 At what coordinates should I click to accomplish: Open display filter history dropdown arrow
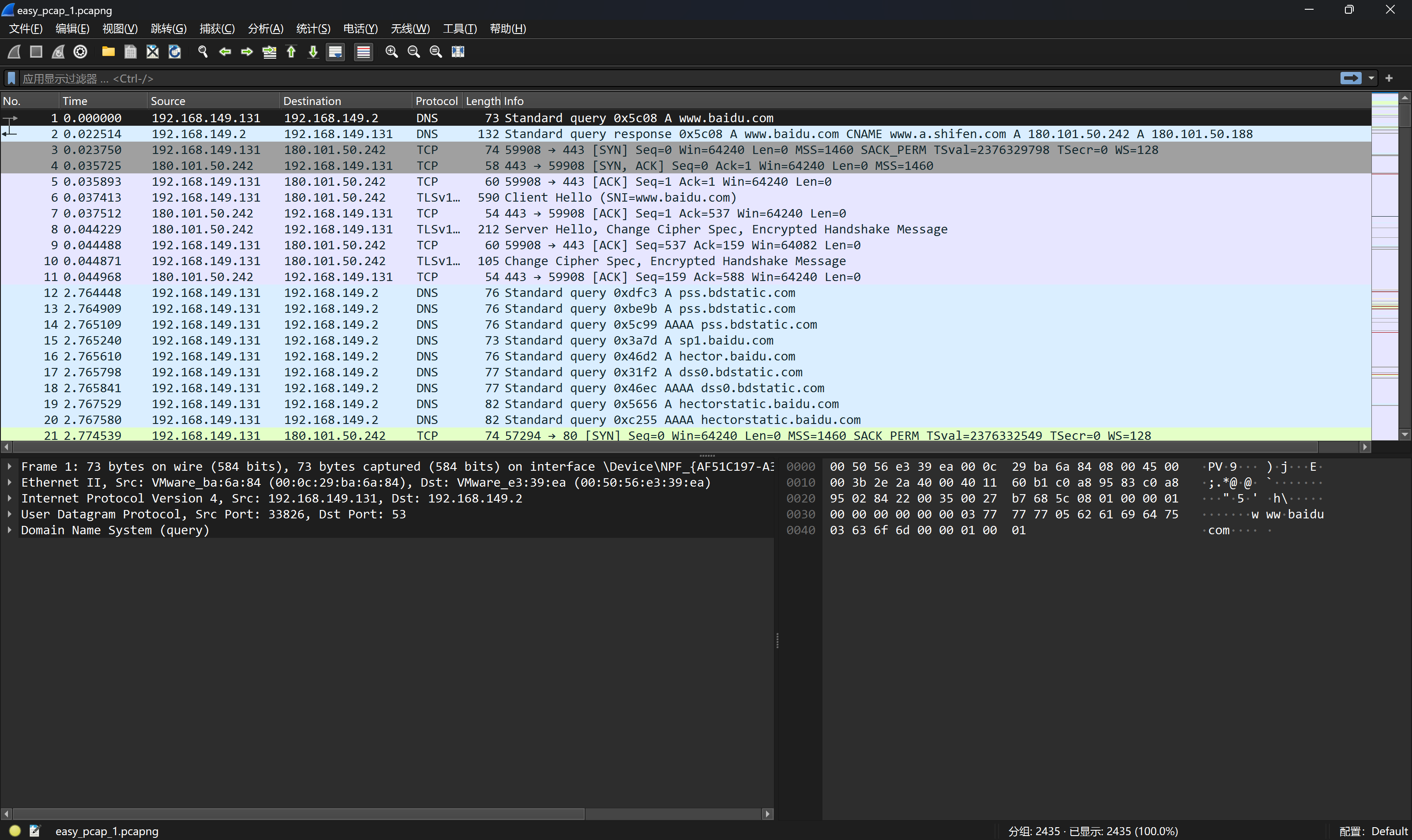click(1371, 78)
